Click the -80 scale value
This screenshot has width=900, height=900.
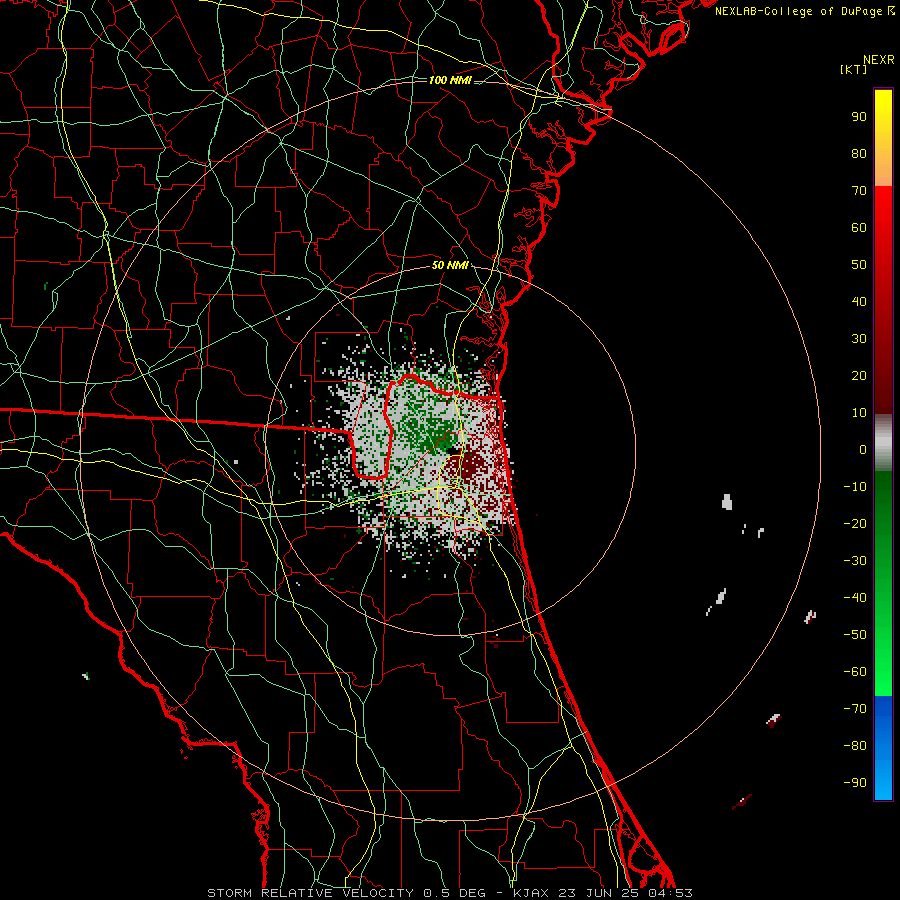point(855,746)
